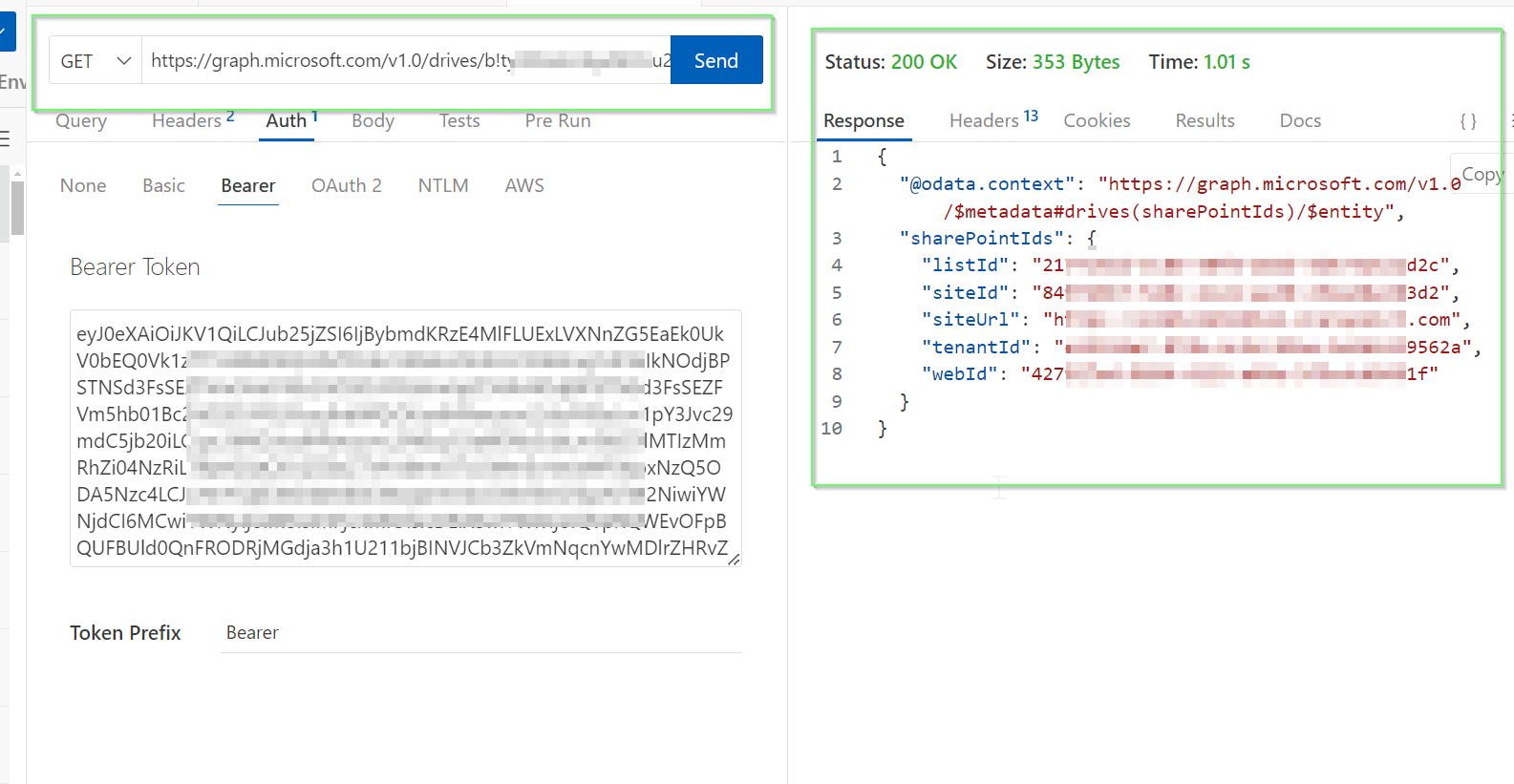Open the Body tab
Screen dimensions: 1514x784
pos(373,121)
